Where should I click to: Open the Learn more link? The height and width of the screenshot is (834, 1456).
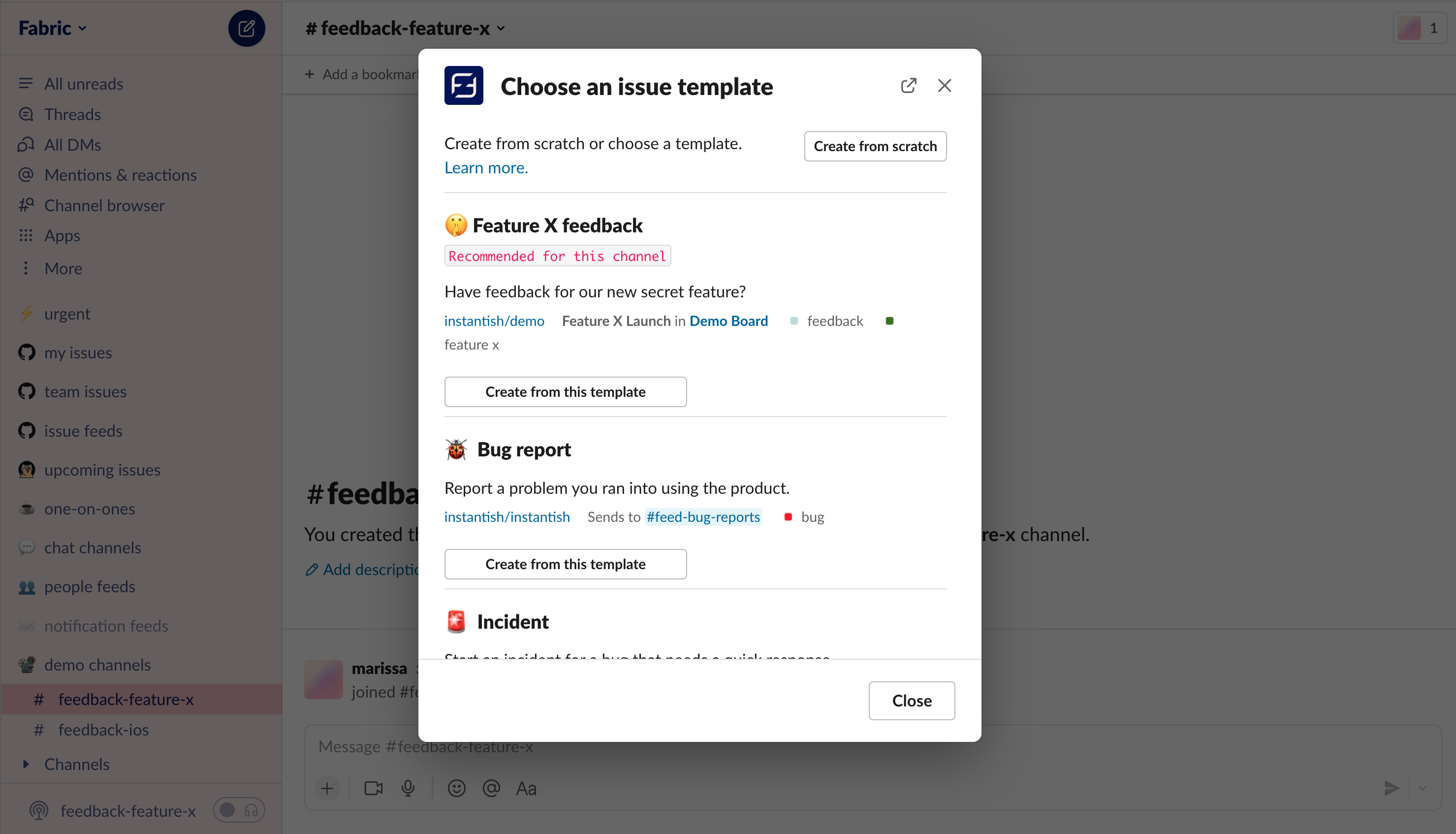click(486, 168)
